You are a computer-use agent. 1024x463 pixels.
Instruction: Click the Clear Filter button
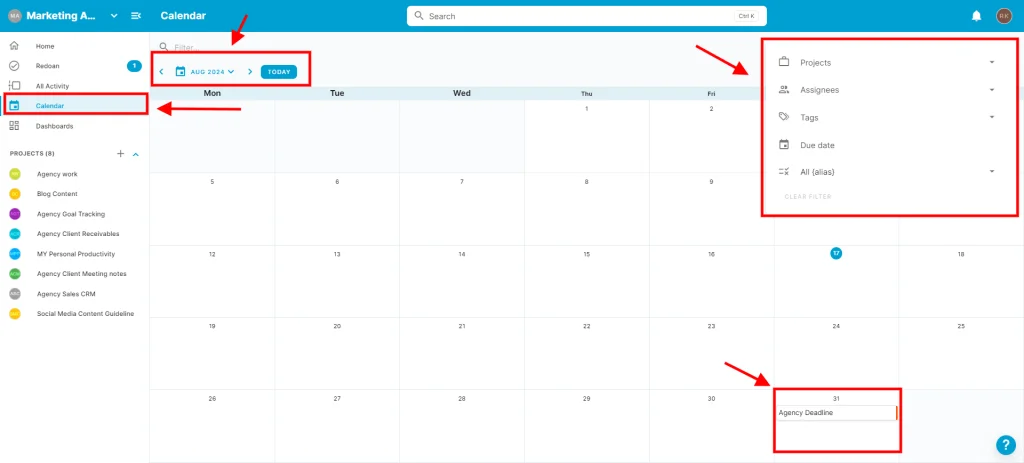808,196
